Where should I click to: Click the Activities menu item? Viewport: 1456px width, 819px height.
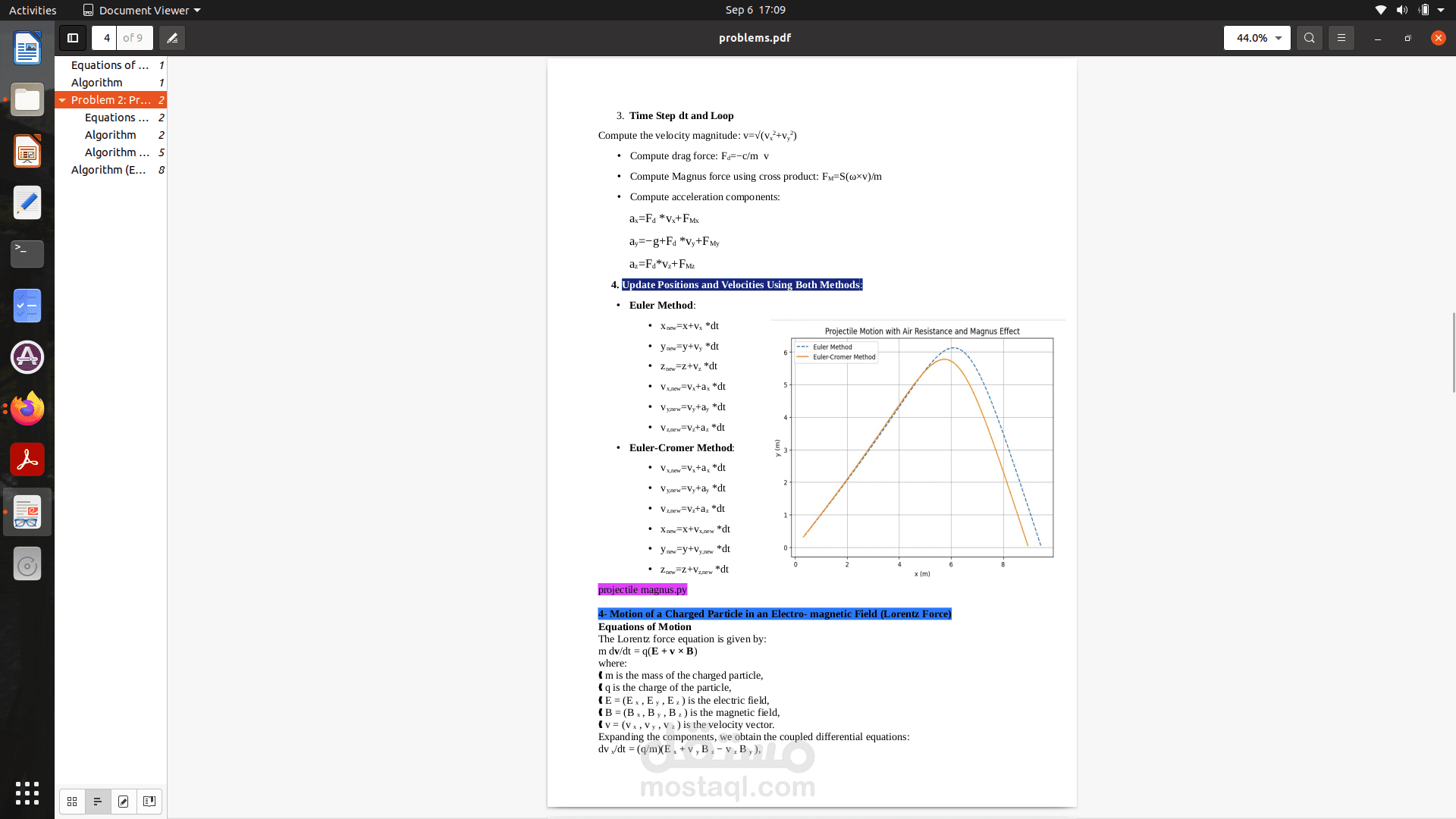coord(33,10)
